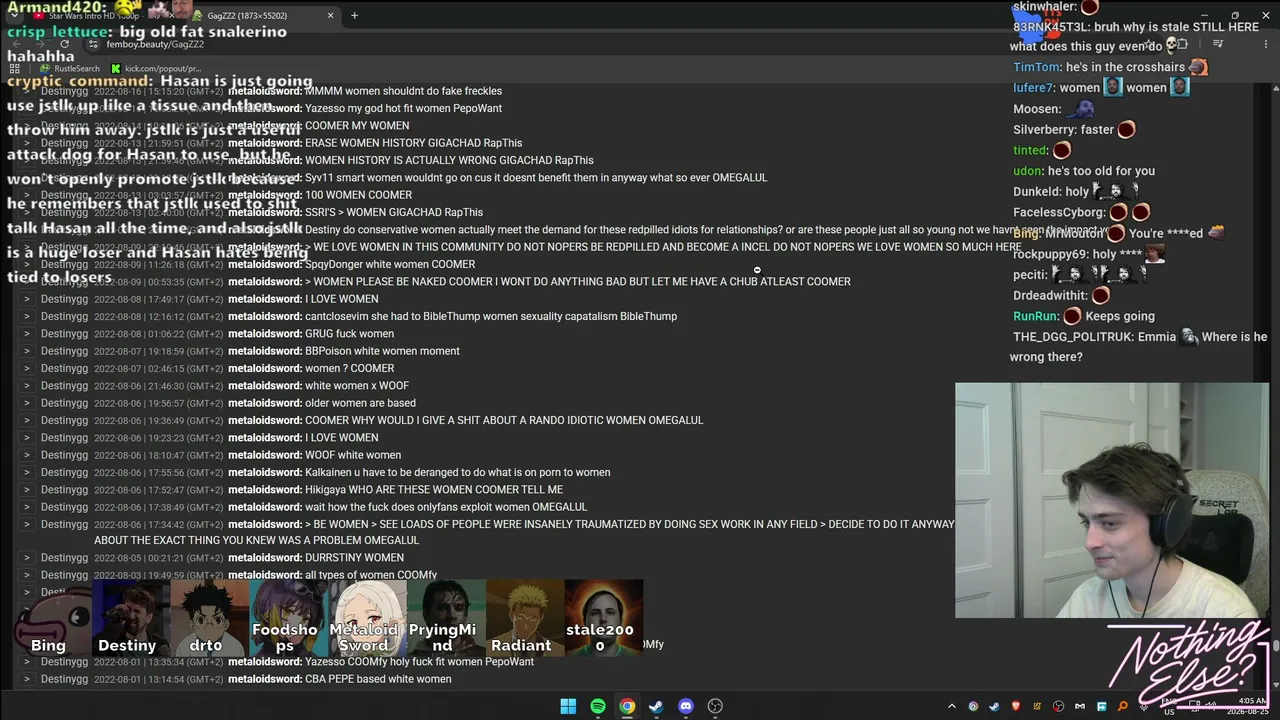Expand the 'BBPoison white women moment' row

27,351
